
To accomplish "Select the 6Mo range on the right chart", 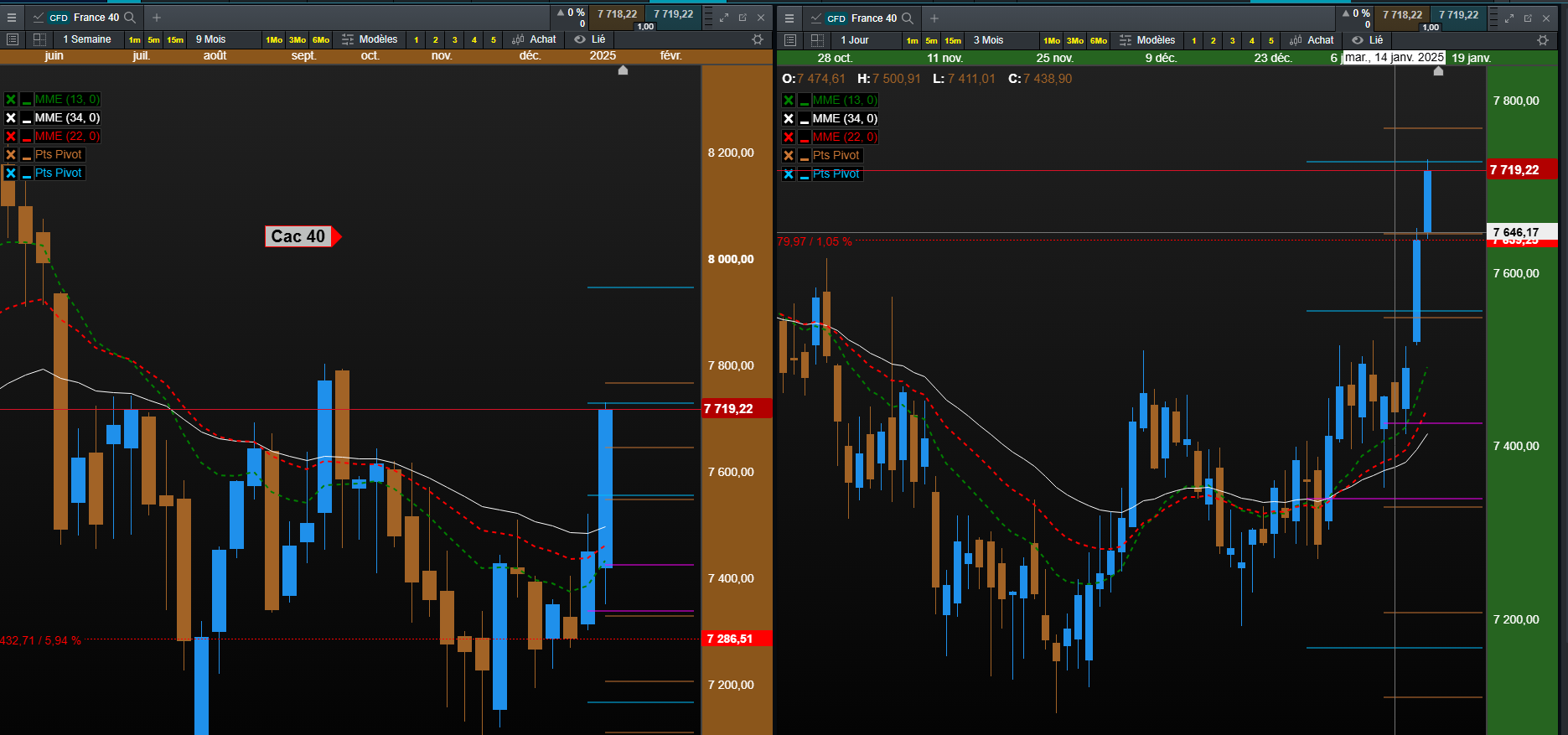I will pyautogui.click(x=1099, y=40).
